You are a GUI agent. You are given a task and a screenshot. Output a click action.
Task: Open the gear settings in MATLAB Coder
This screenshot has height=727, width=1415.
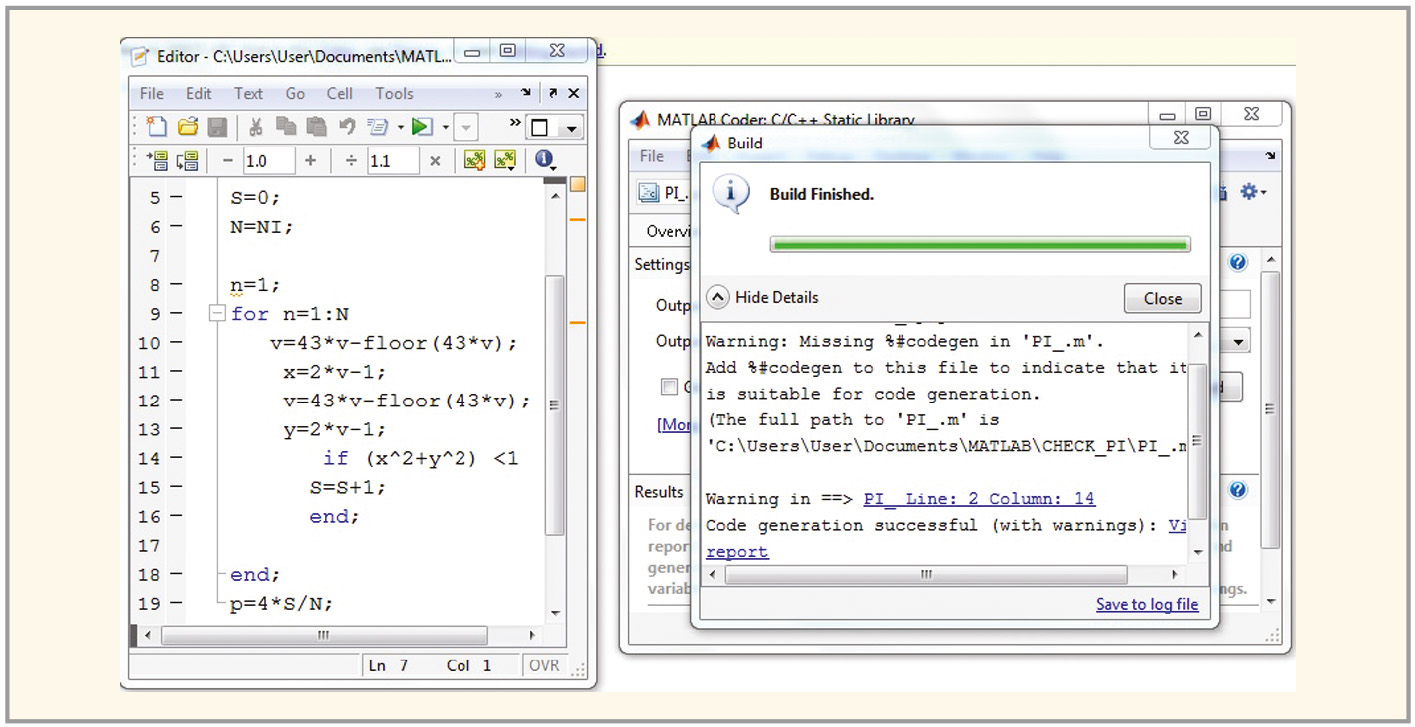tap(1251, 192)
